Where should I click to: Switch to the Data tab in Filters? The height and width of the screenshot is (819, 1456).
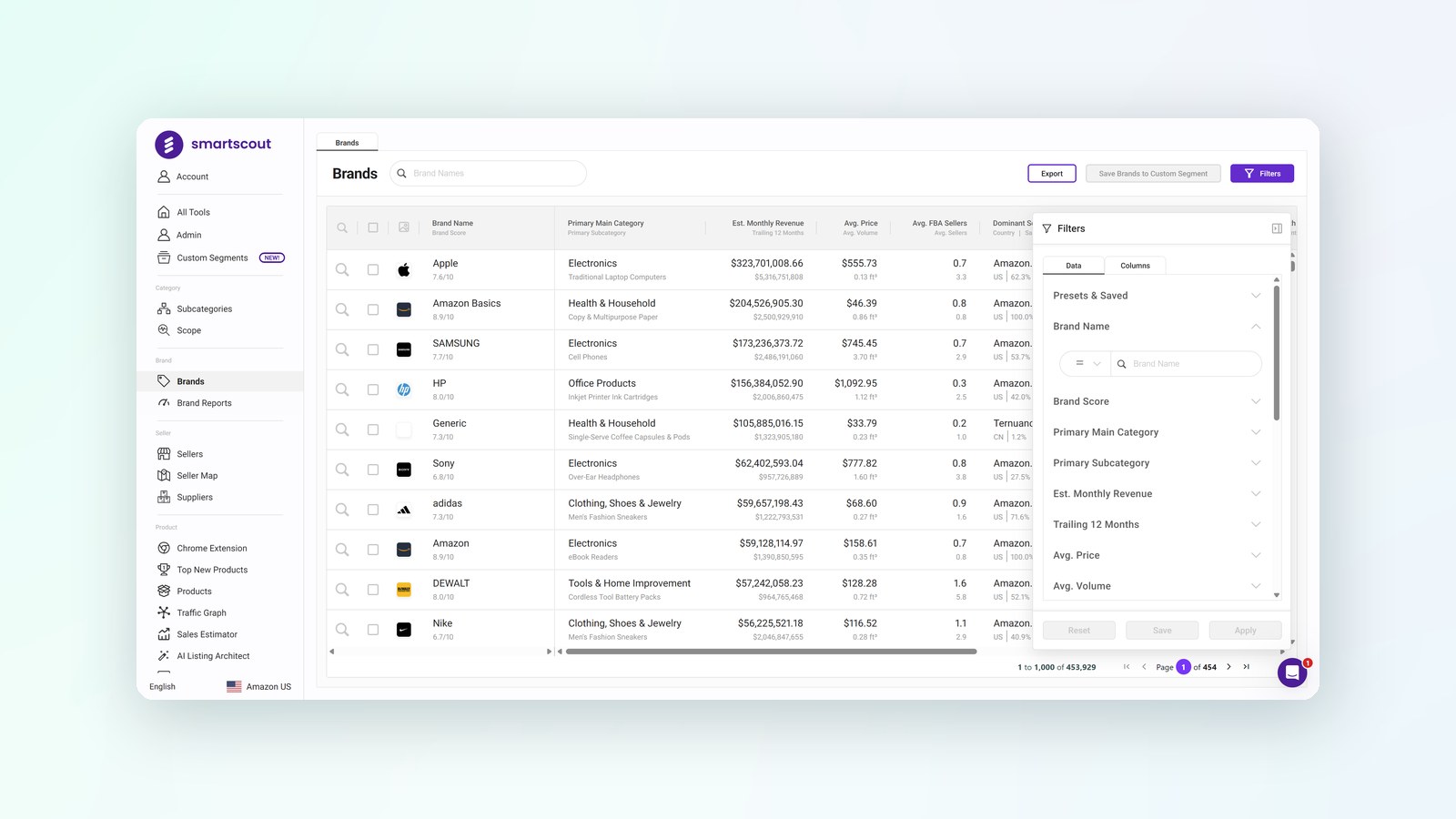coord(1074,266)
